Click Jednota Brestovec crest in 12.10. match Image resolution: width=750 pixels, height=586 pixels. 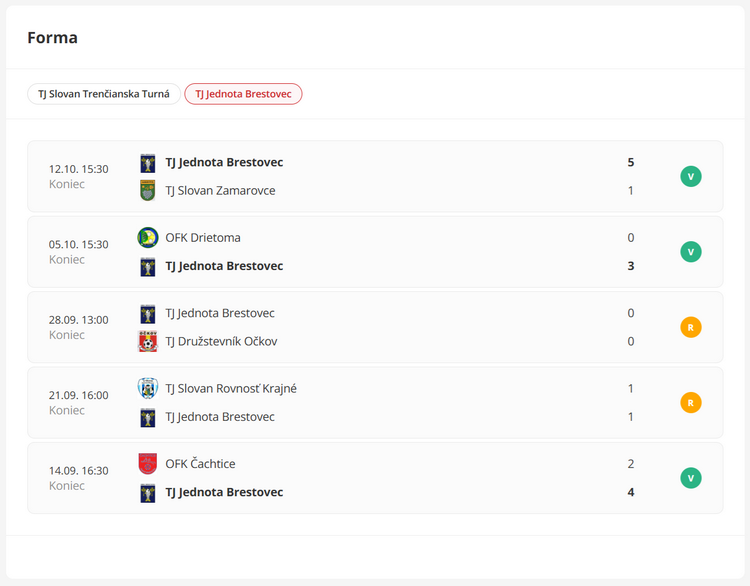click(148, 162)
